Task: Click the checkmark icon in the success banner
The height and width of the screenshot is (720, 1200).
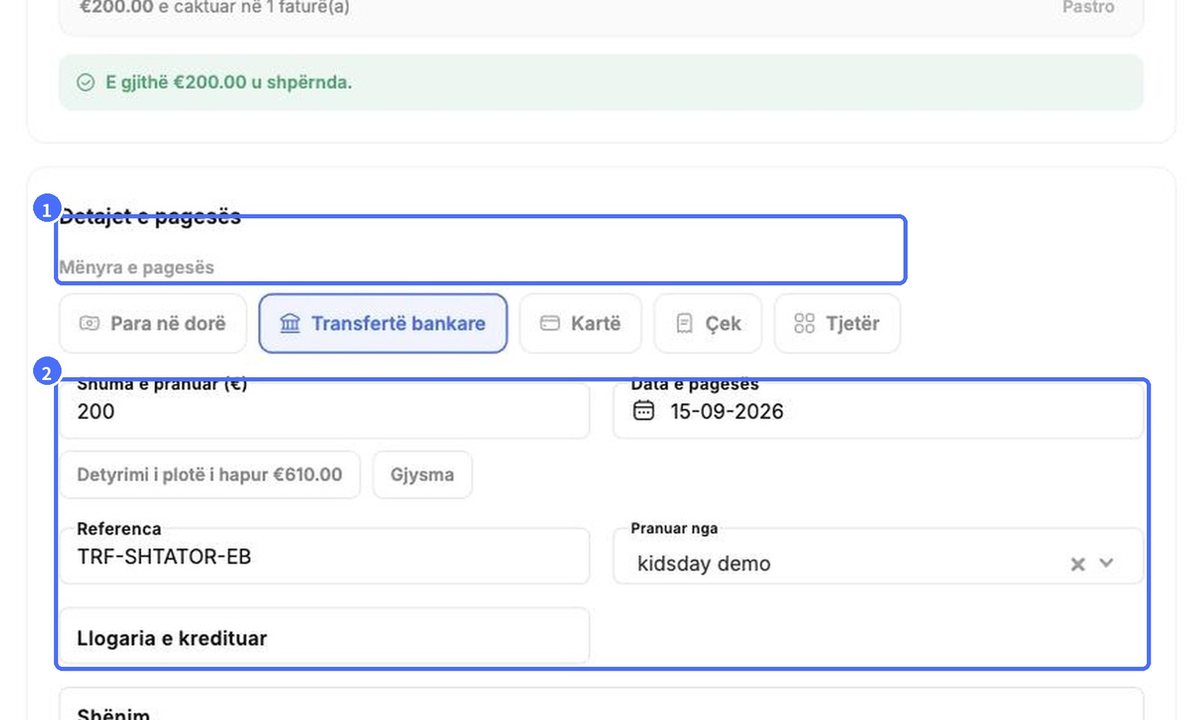Action: [86, 82]
